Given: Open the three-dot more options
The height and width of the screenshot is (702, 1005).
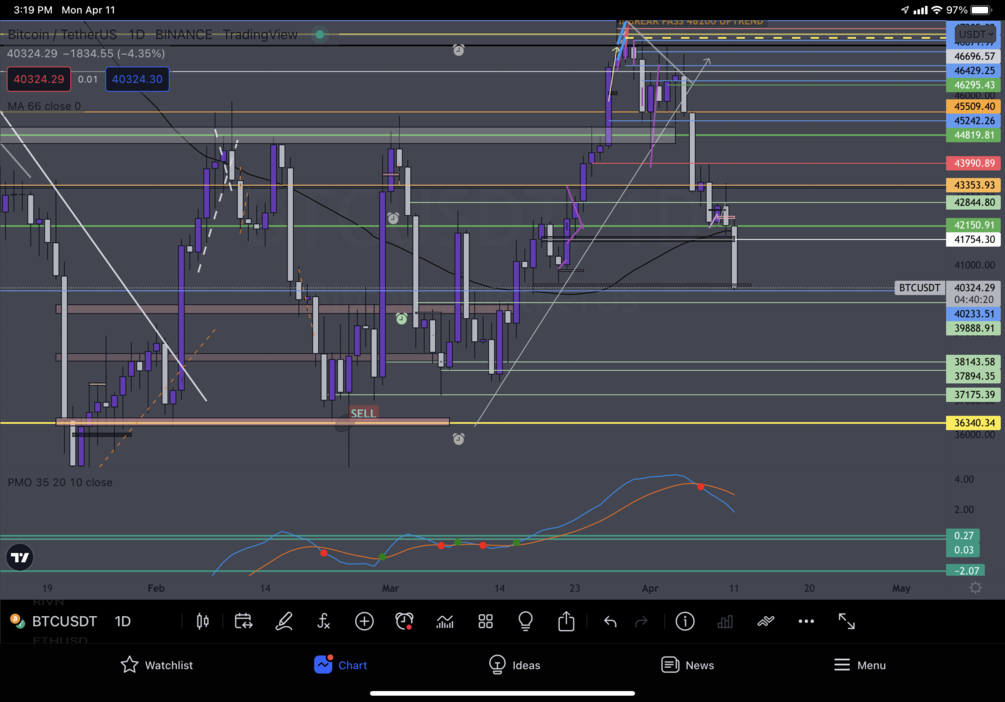Looking at the screenshot, I should (806, 621).
